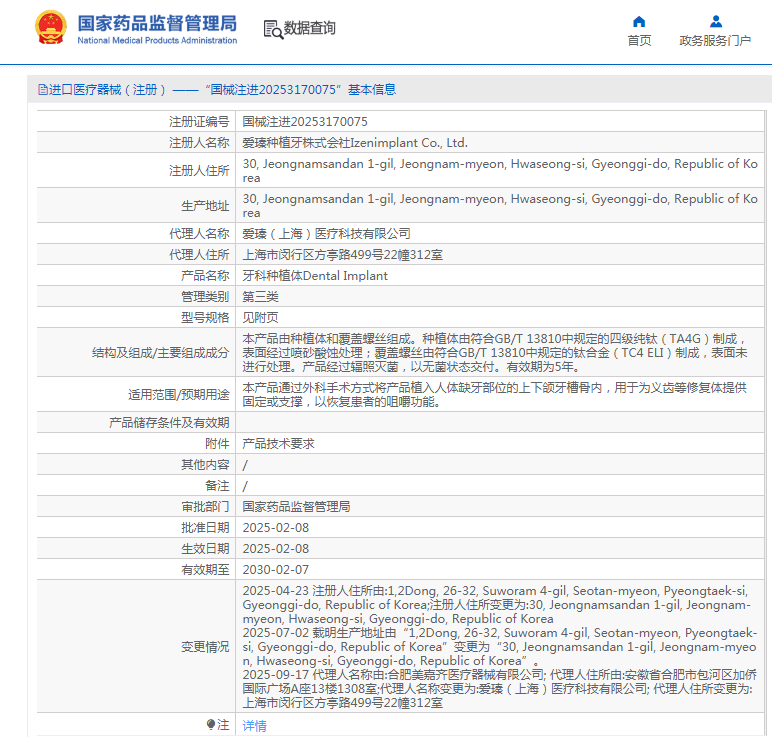
Task: Open the 数据查询 text label
Action: coord(310,29)
